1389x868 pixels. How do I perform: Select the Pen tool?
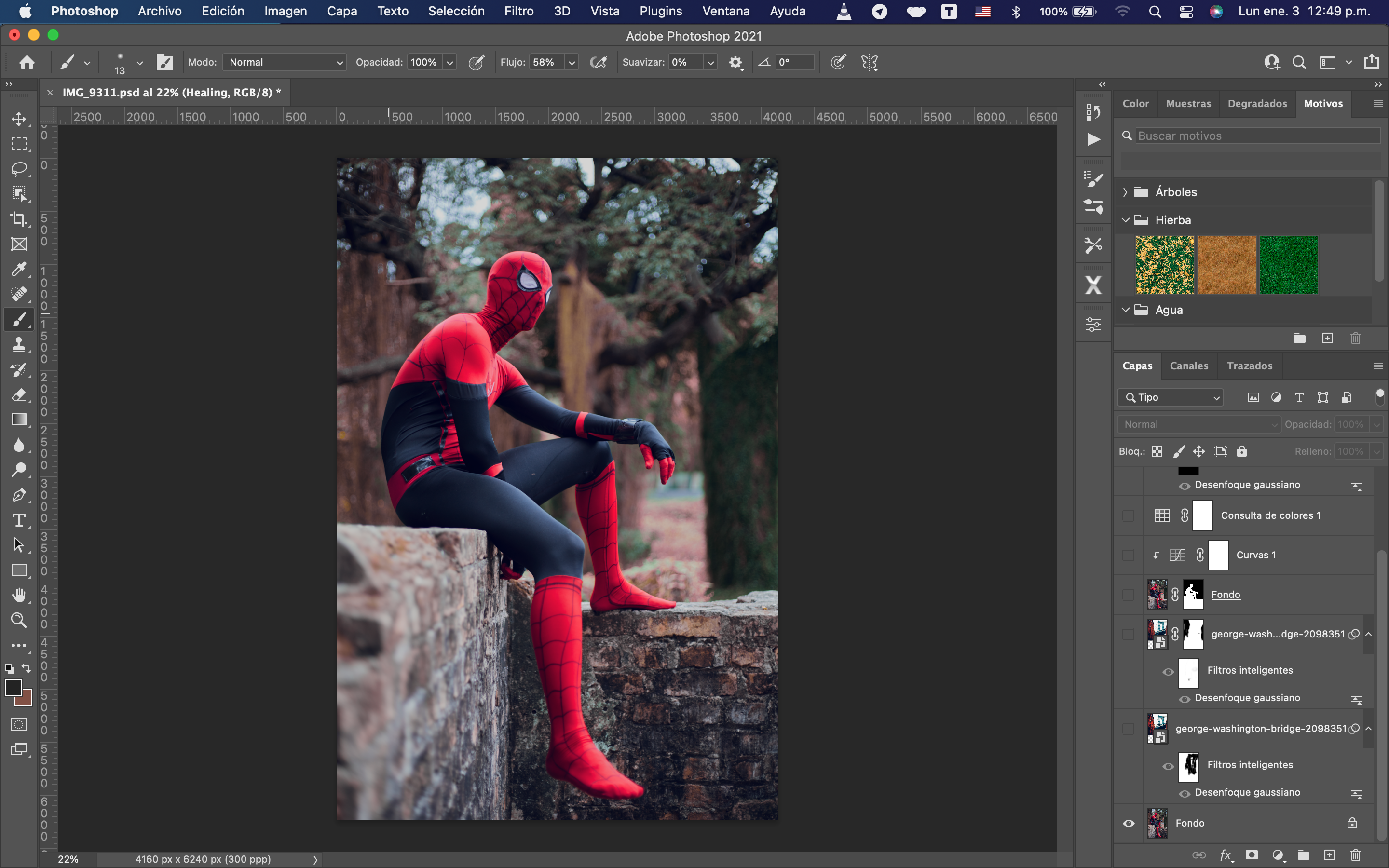(19, 495)
